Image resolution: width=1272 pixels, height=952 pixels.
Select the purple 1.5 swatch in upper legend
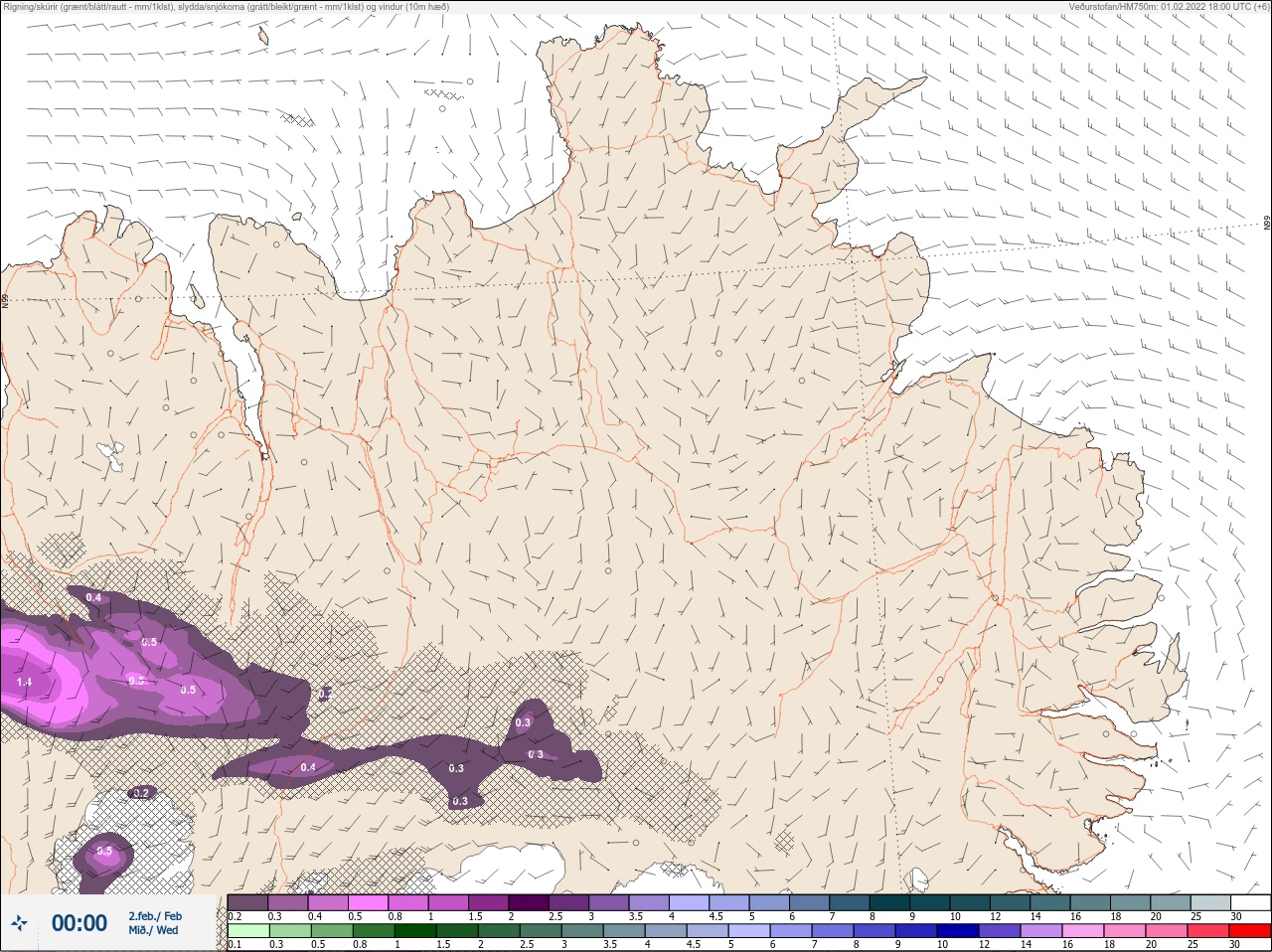[x=489, y=902]
